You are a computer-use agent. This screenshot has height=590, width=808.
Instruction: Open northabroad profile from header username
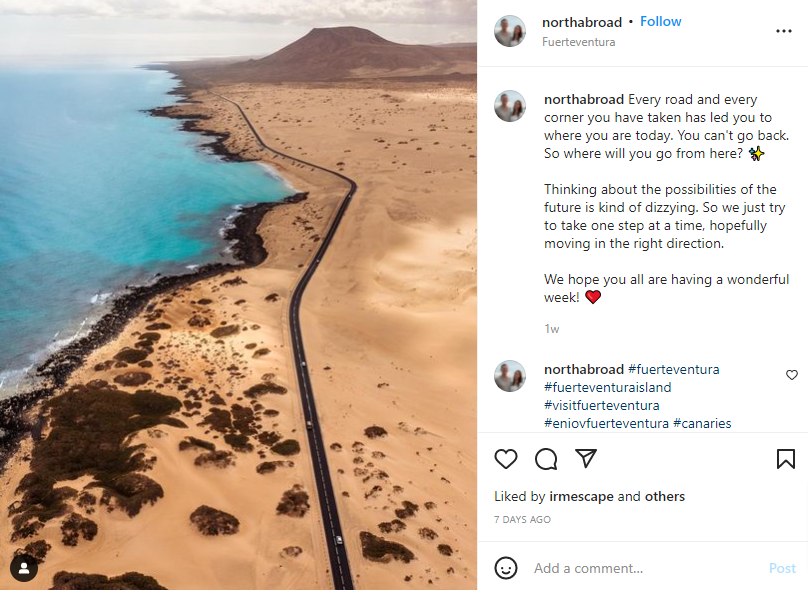(582, 22)
